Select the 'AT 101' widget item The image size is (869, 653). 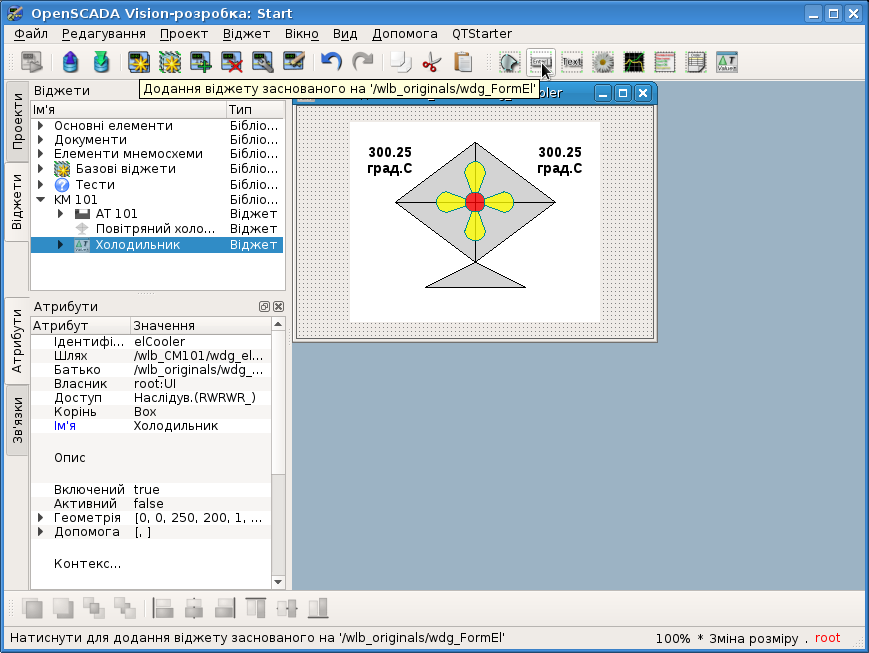pyautogui.click(x=116, y=214)
